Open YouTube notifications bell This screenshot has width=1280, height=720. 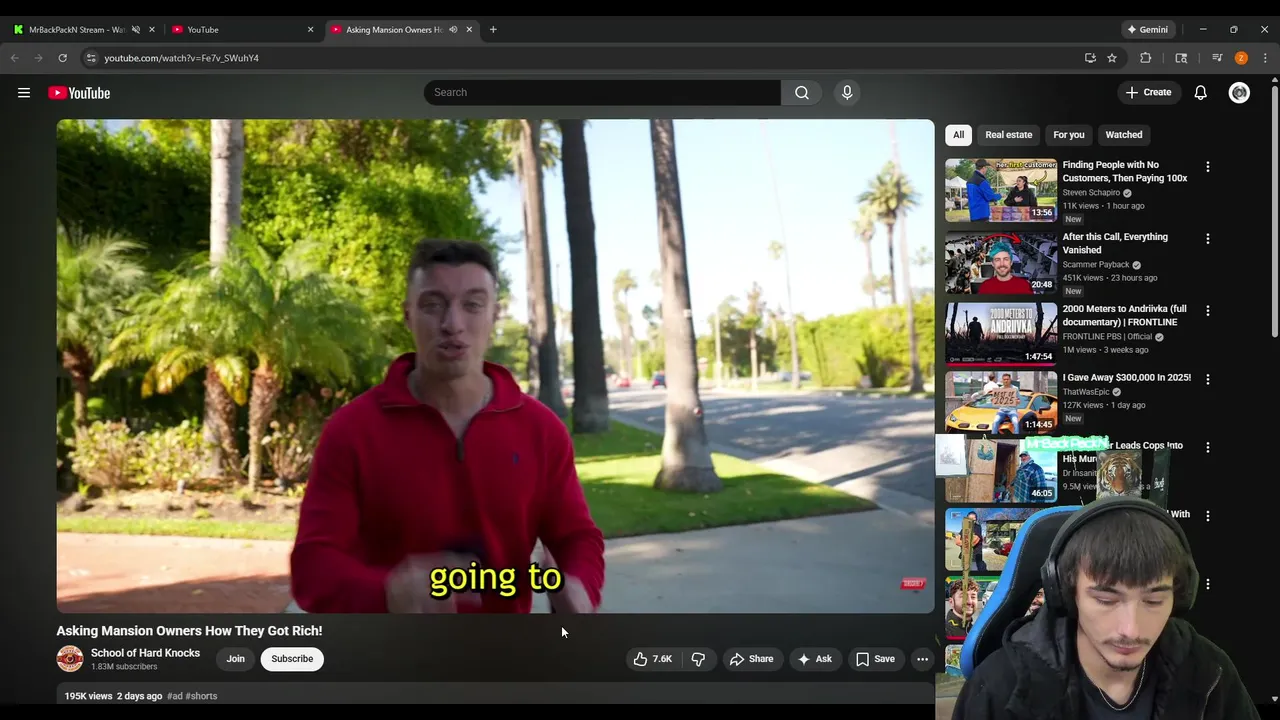click(1200, 93)
